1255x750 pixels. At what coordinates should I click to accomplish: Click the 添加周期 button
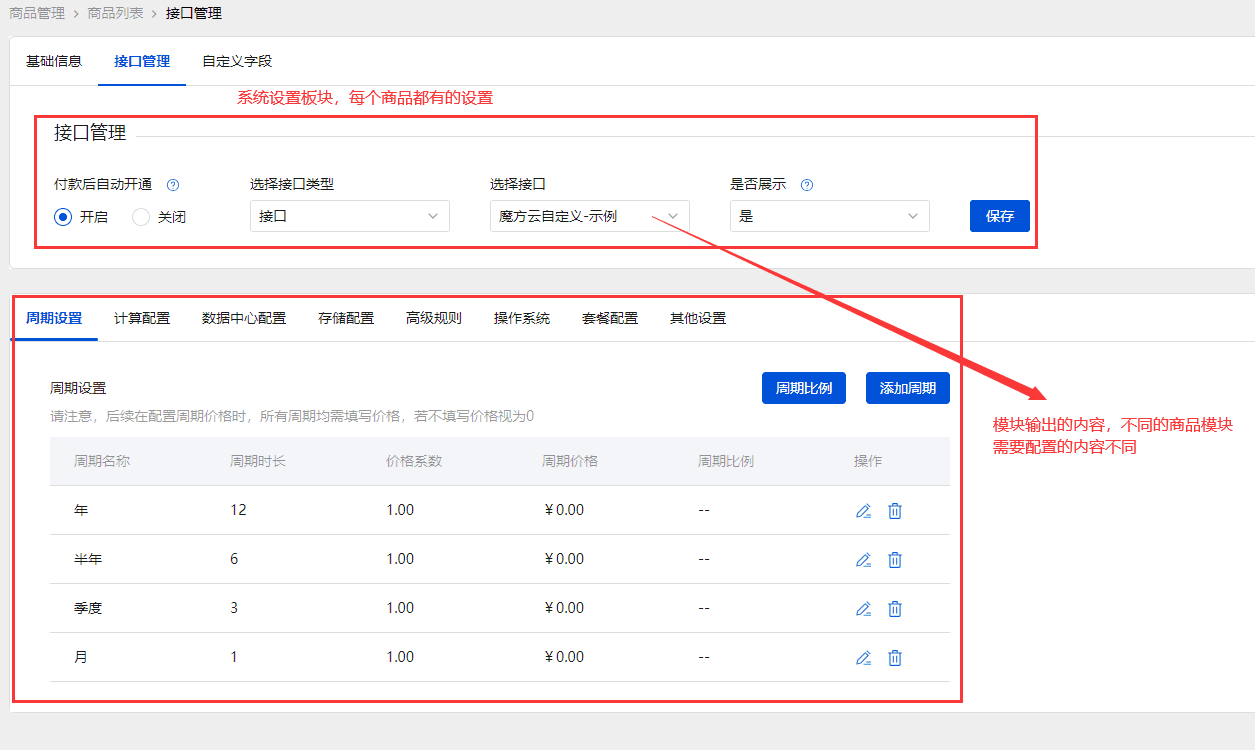click(x=908, y=388)
